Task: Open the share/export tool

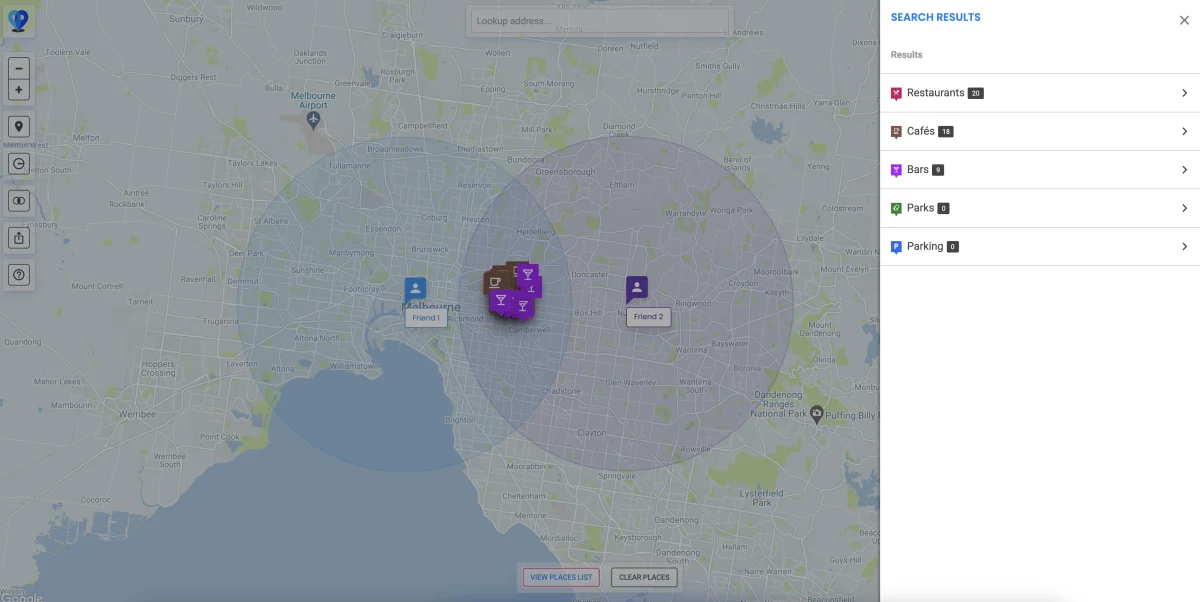Action: point(19,238)
